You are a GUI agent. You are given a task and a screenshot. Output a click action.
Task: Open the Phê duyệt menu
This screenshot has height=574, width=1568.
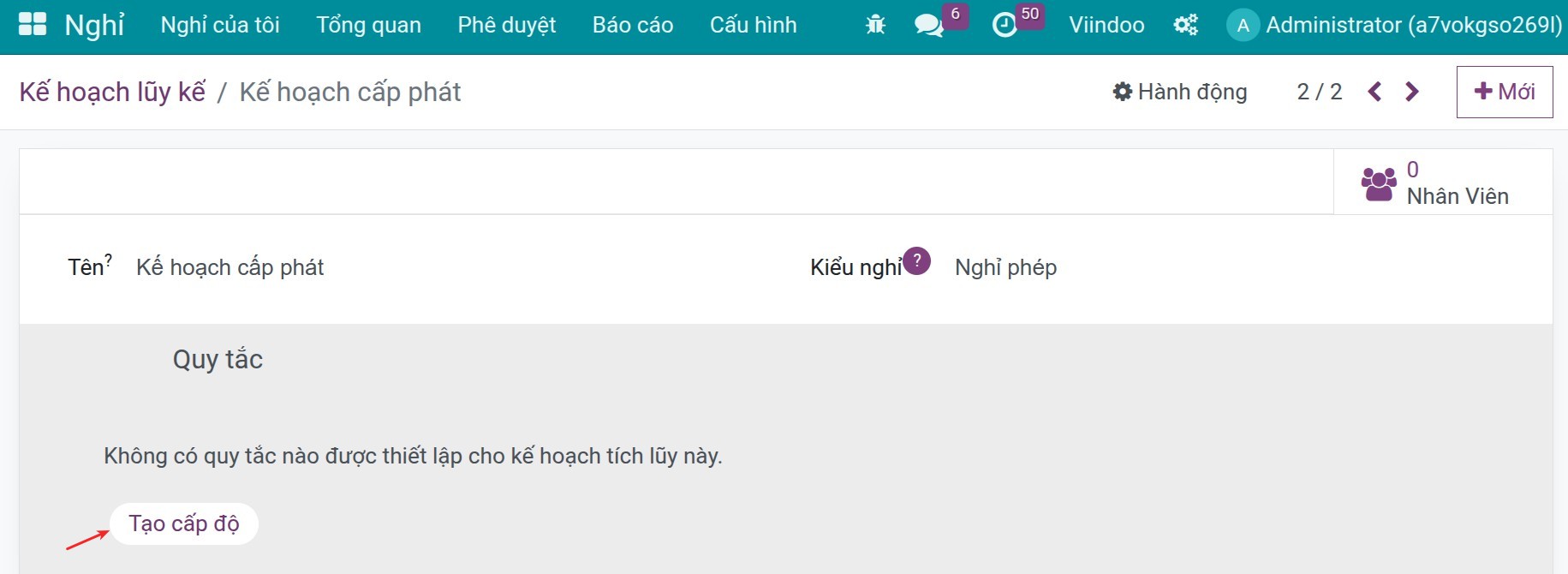pyautogui.click(x=507, y=25)
